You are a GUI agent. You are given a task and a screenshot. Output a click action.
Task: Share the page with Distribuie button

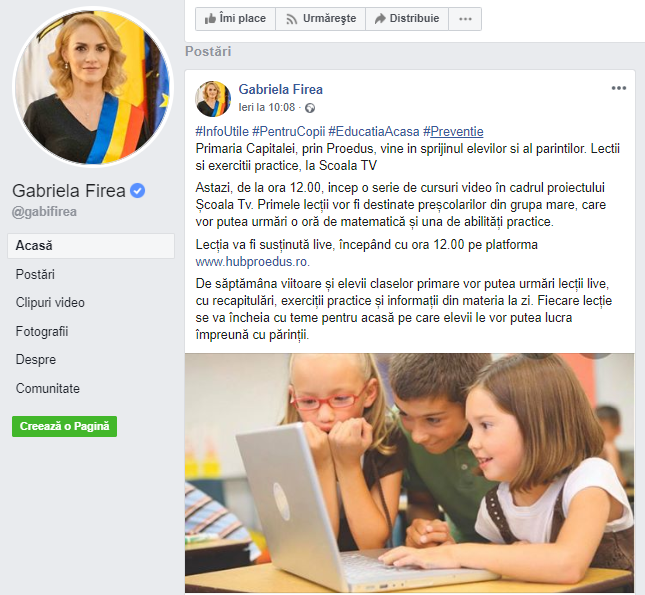point(407,19)
